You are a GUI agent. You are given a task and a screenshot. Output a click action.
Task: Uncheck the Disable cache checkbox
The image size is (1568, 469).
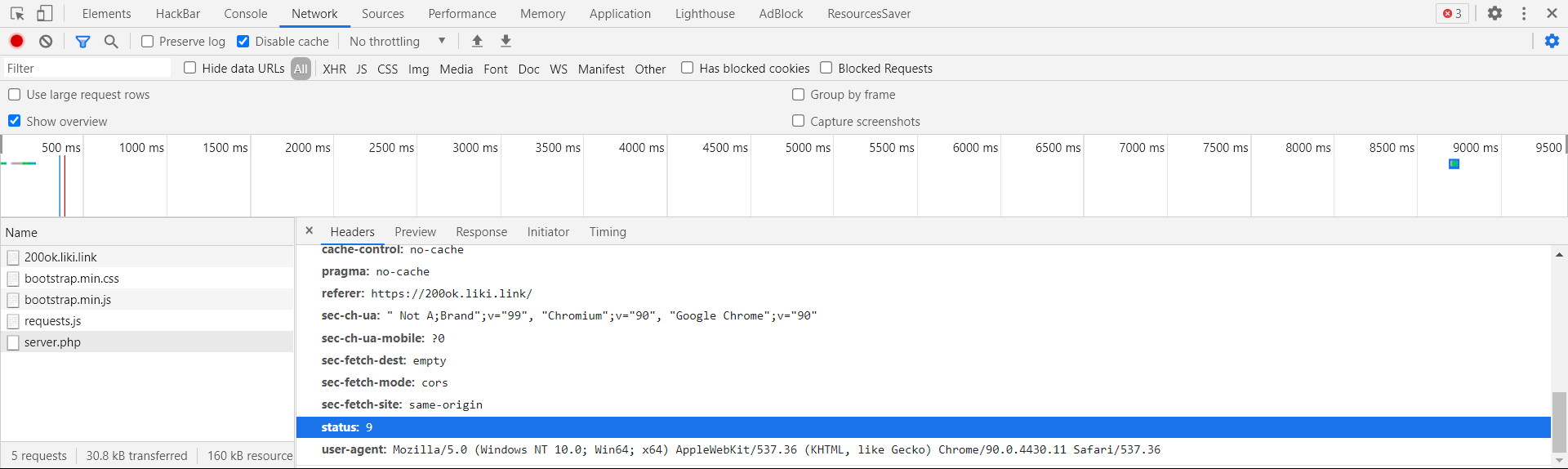click(x=243, y=42)
